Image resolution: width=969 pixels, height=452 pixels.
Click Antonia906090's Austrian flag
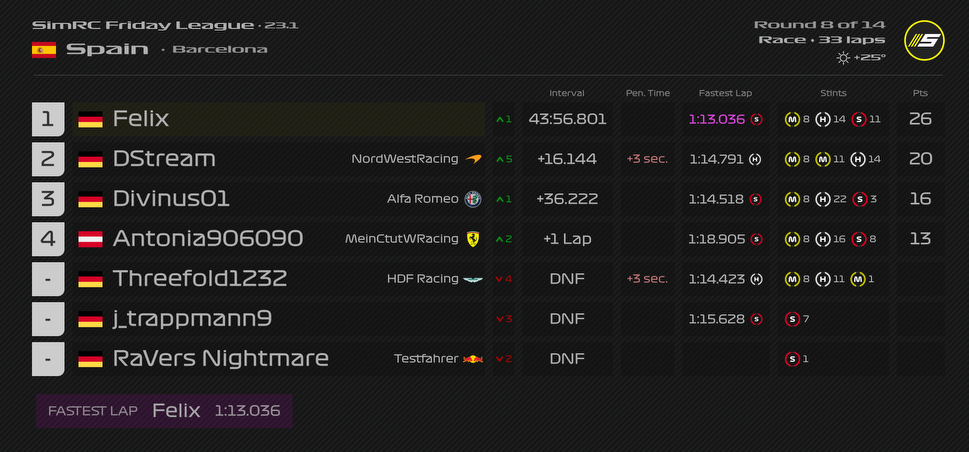(x=91, y=239)
